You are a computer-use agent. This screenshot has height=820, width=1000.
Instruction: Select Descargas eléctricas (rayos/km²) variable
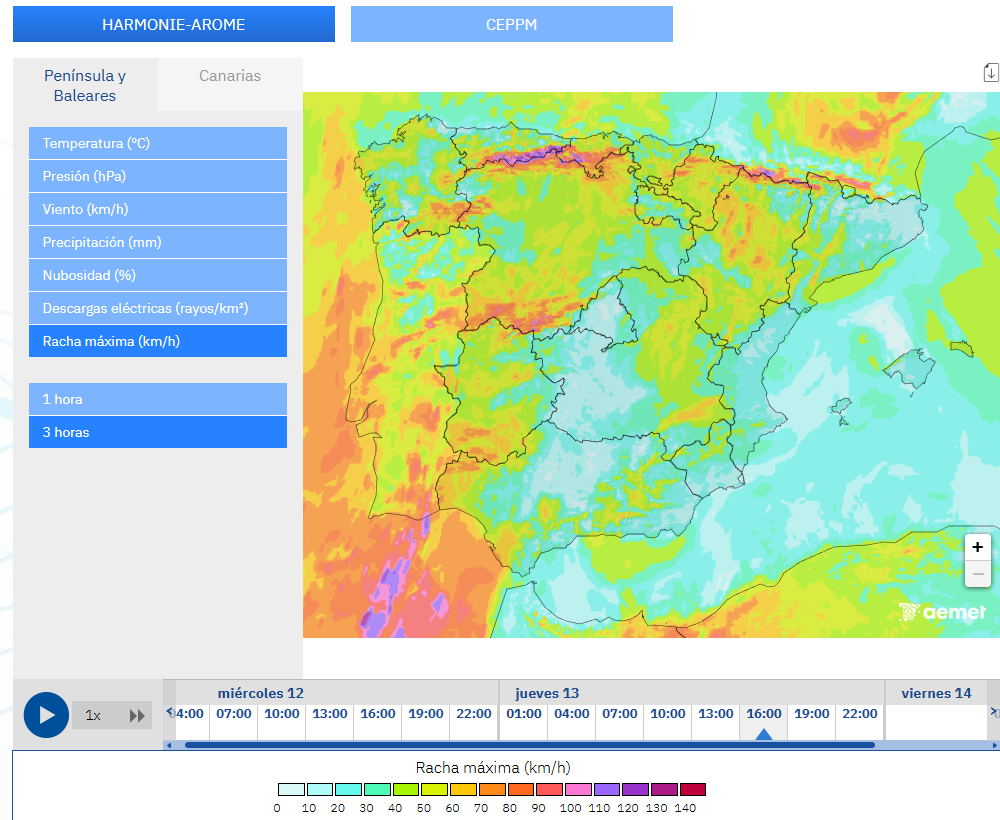pyautogui.click(x=158, y=309)
